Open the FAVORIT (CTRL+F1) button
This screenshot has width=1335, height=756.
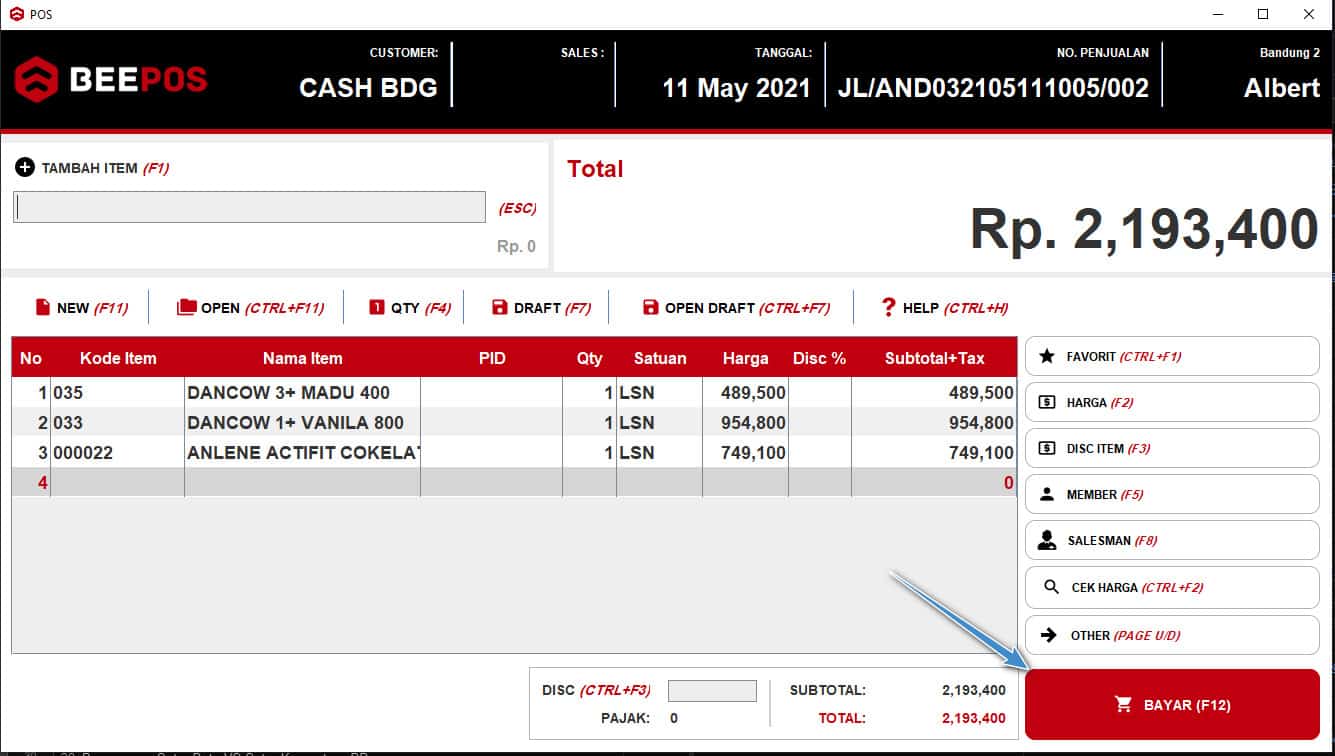[1172, 356]
